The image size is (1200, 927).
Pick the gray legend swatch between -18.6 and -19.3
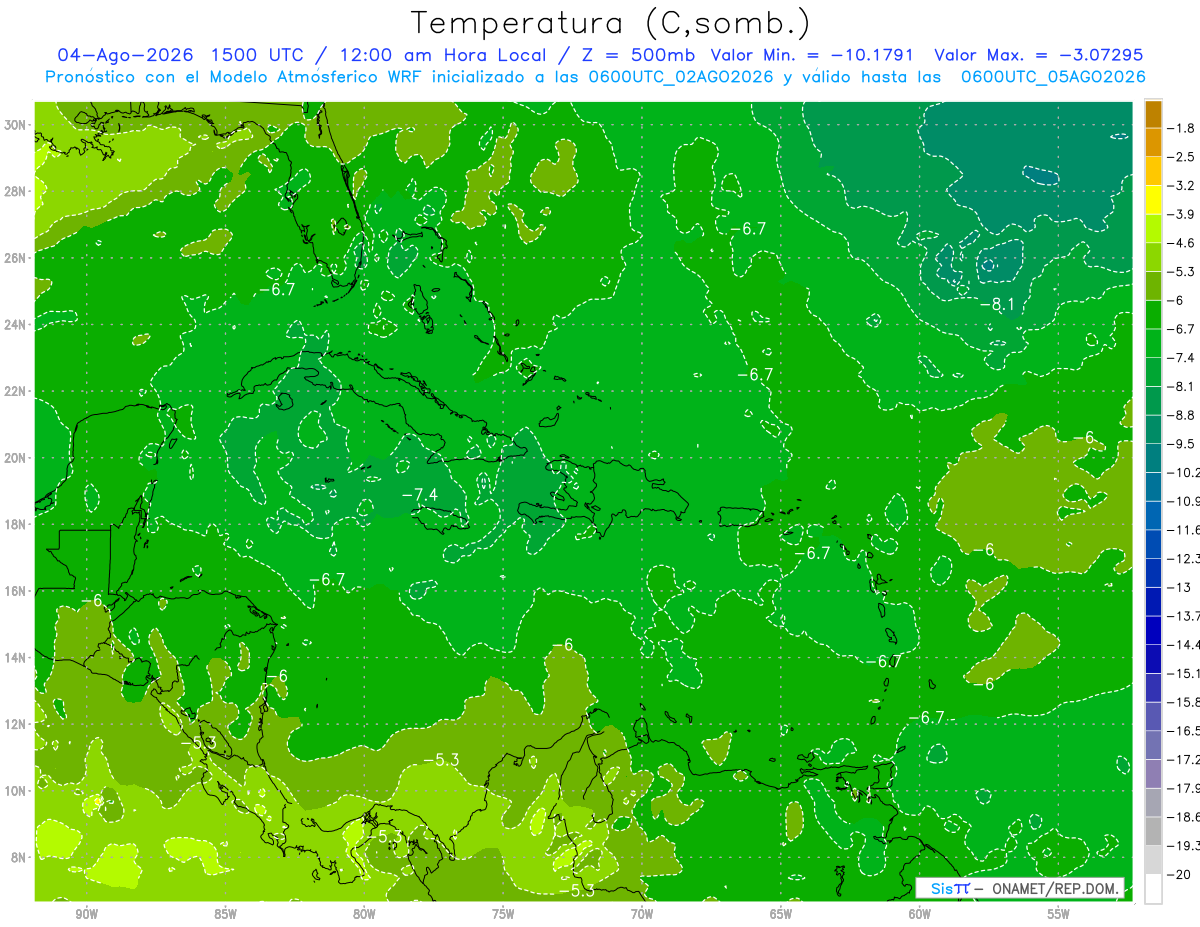coord(1153,831)
